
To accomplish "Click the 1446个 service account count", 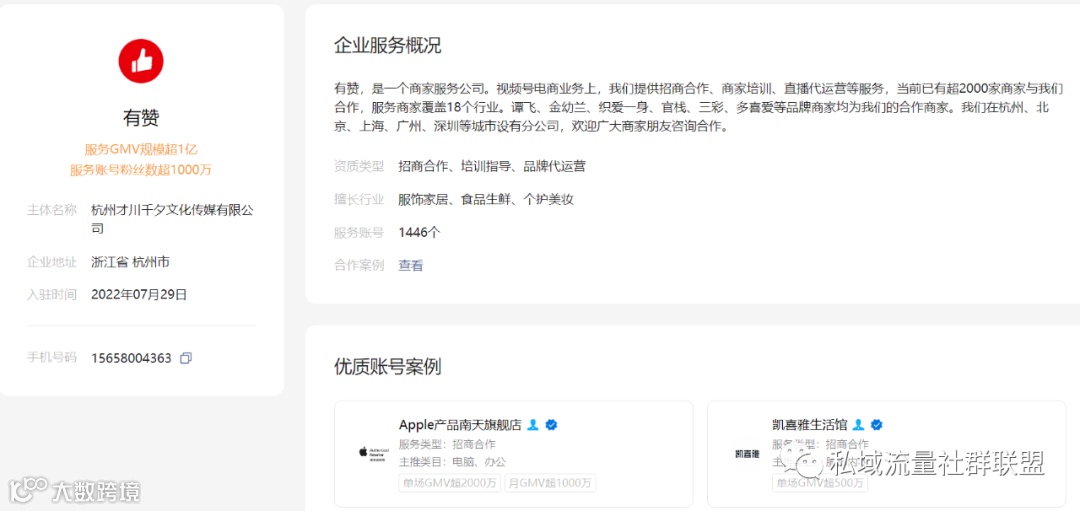I will click(419, 233).
